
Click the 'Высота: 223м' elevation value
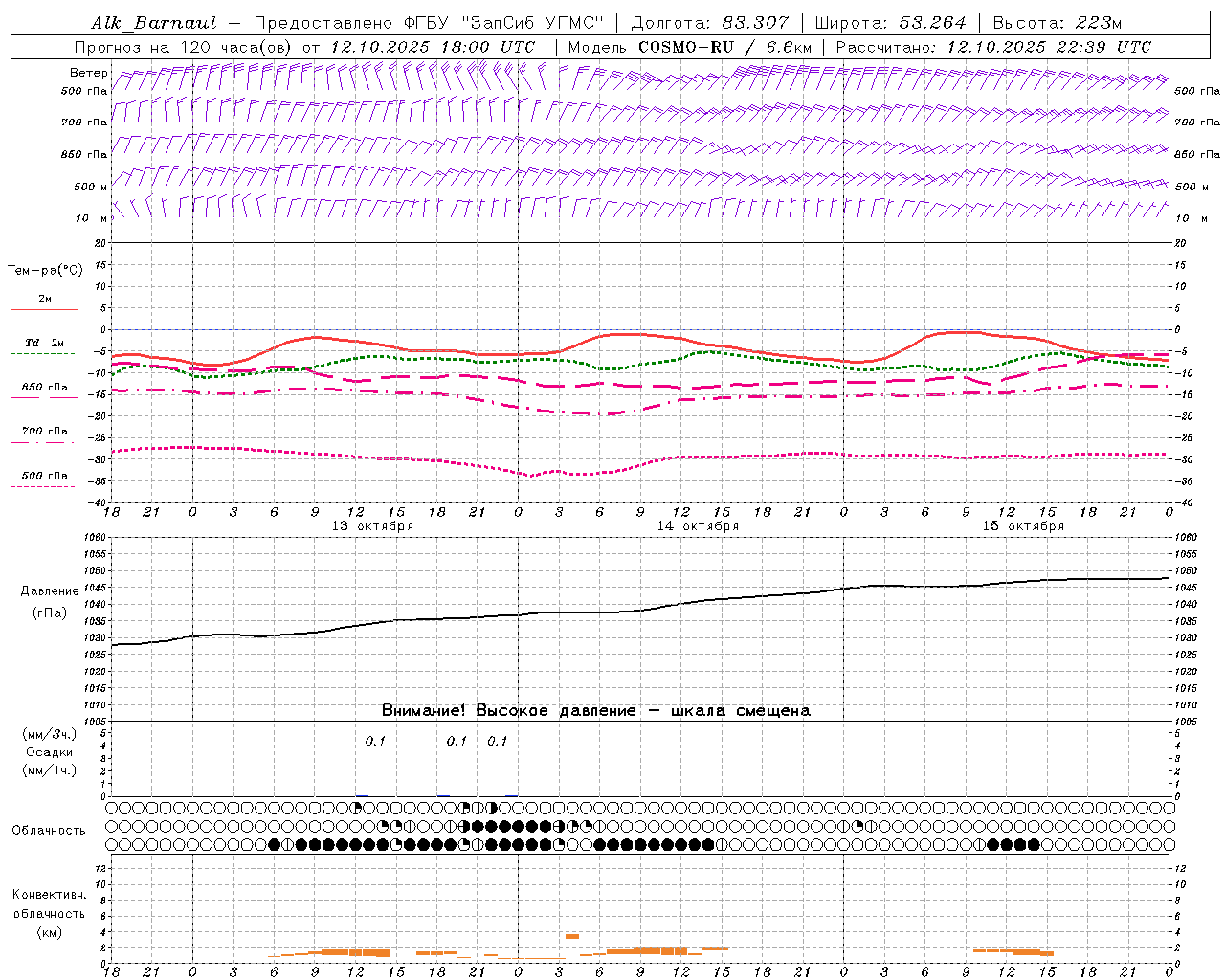(x=1057, y=23)
